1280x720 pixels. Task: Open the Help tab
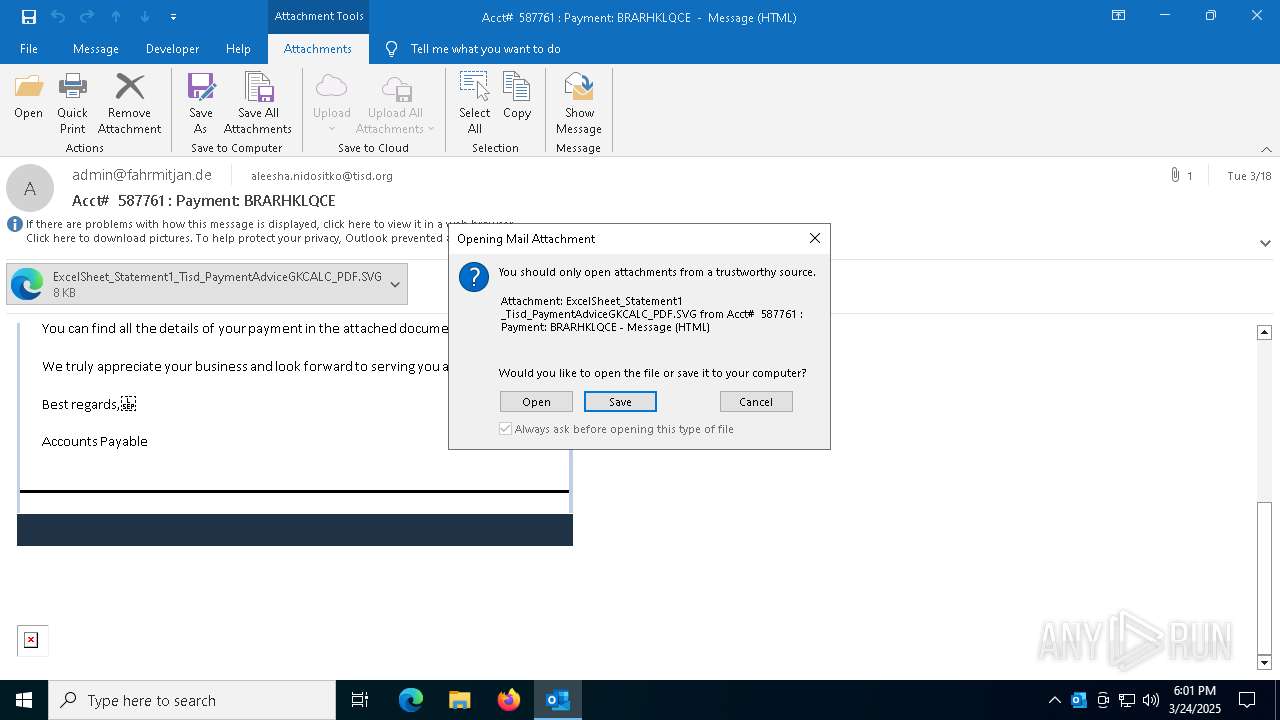click(238, 49)
